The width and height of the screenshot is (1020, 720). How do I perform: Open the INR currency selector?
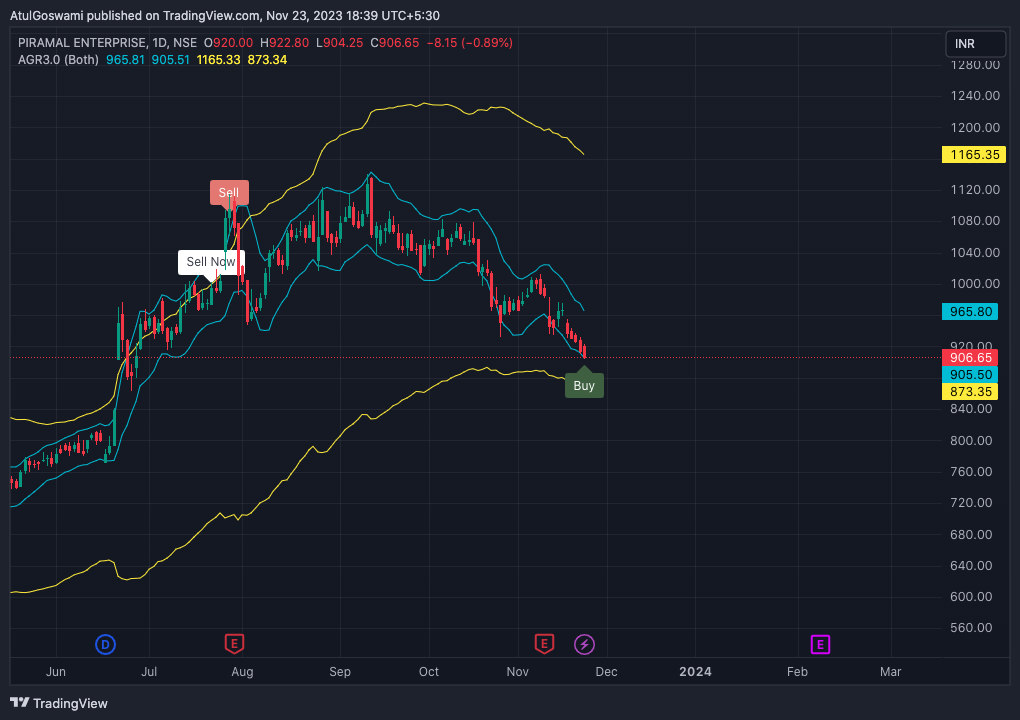coord(975,44)
